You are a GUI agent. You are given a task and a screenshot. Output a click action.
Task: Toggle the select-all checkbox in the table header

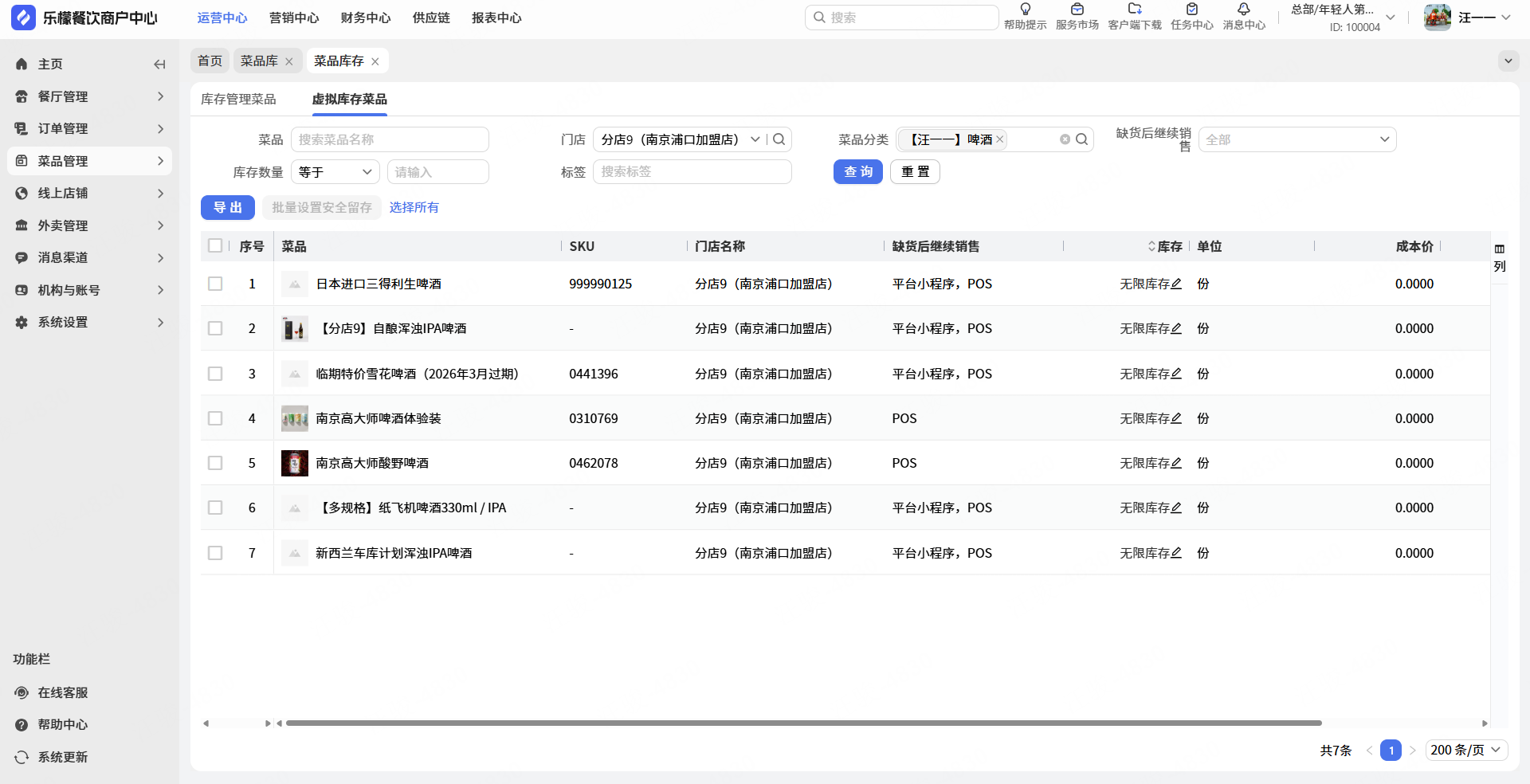[215, 245]
